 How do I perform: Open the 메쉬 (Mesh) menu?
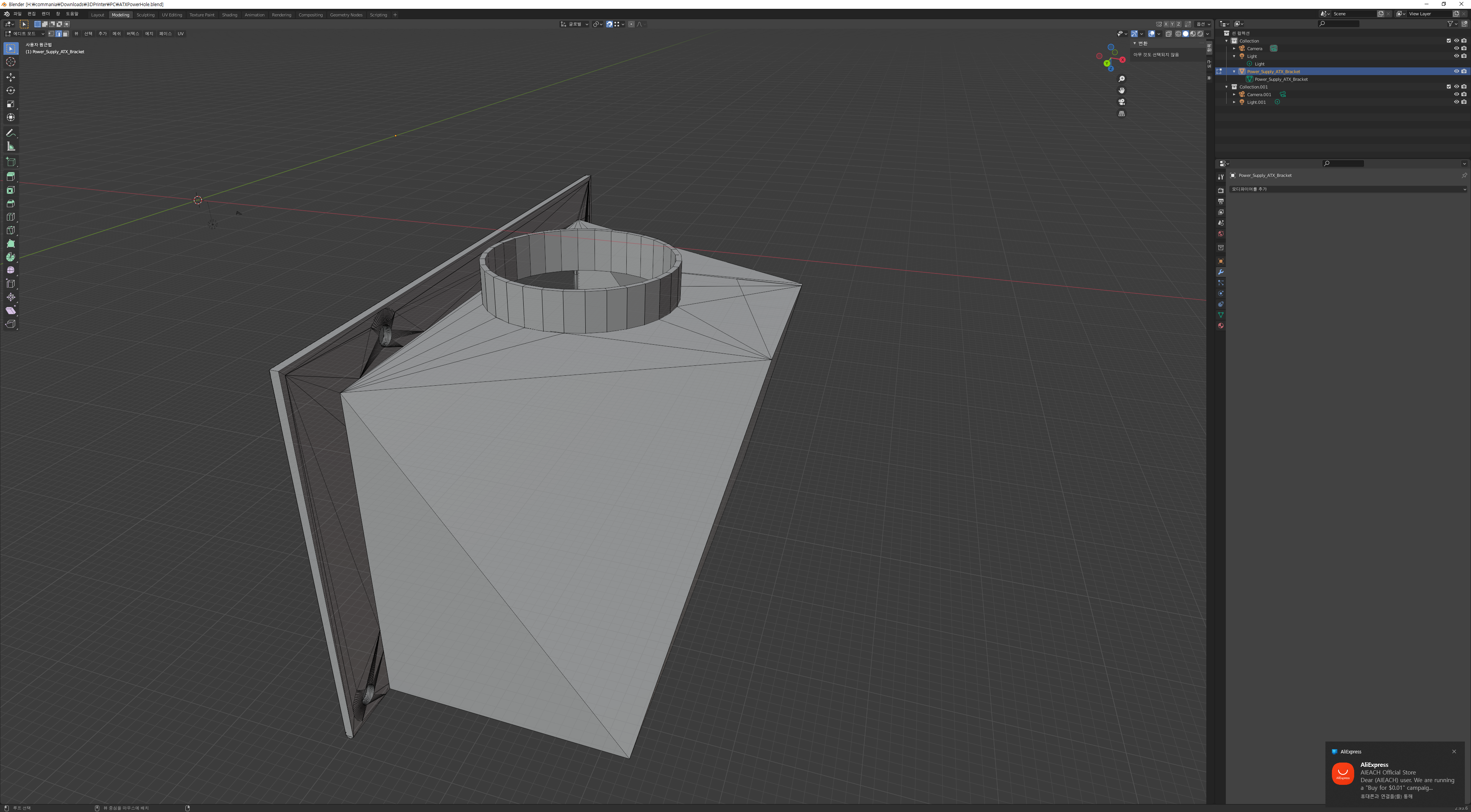coord(116,34)
